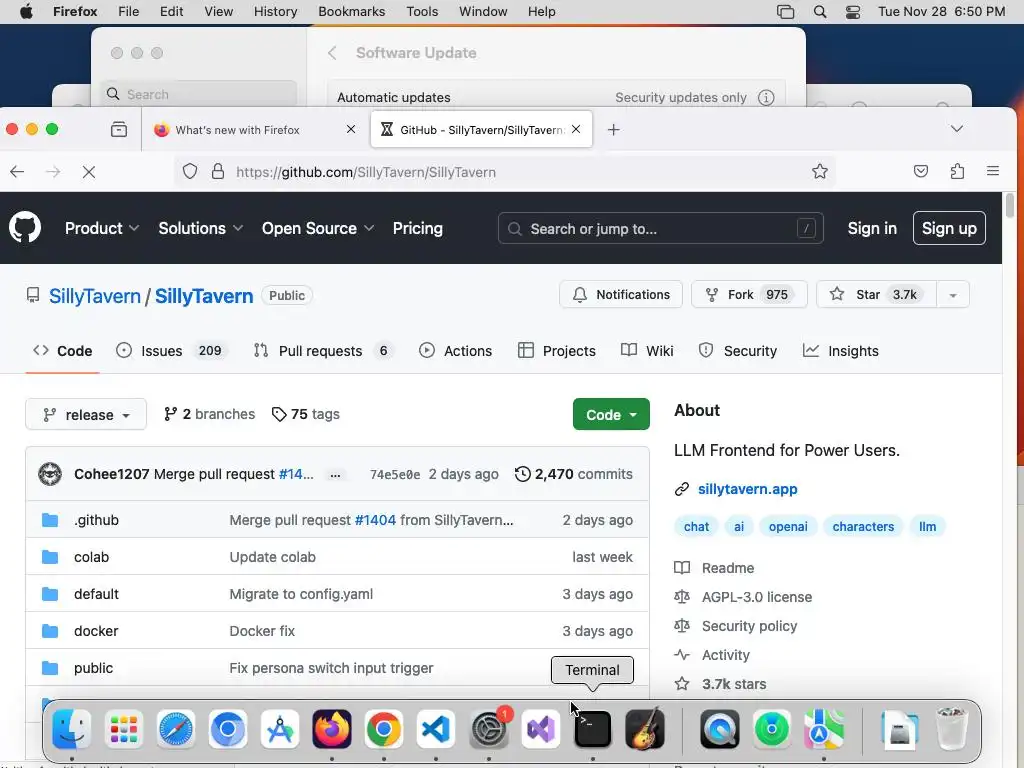The width and height of the screenshot is (1024, 768).
Task: Open the AGPL-3.0 license link
Action: pos(757,597)
